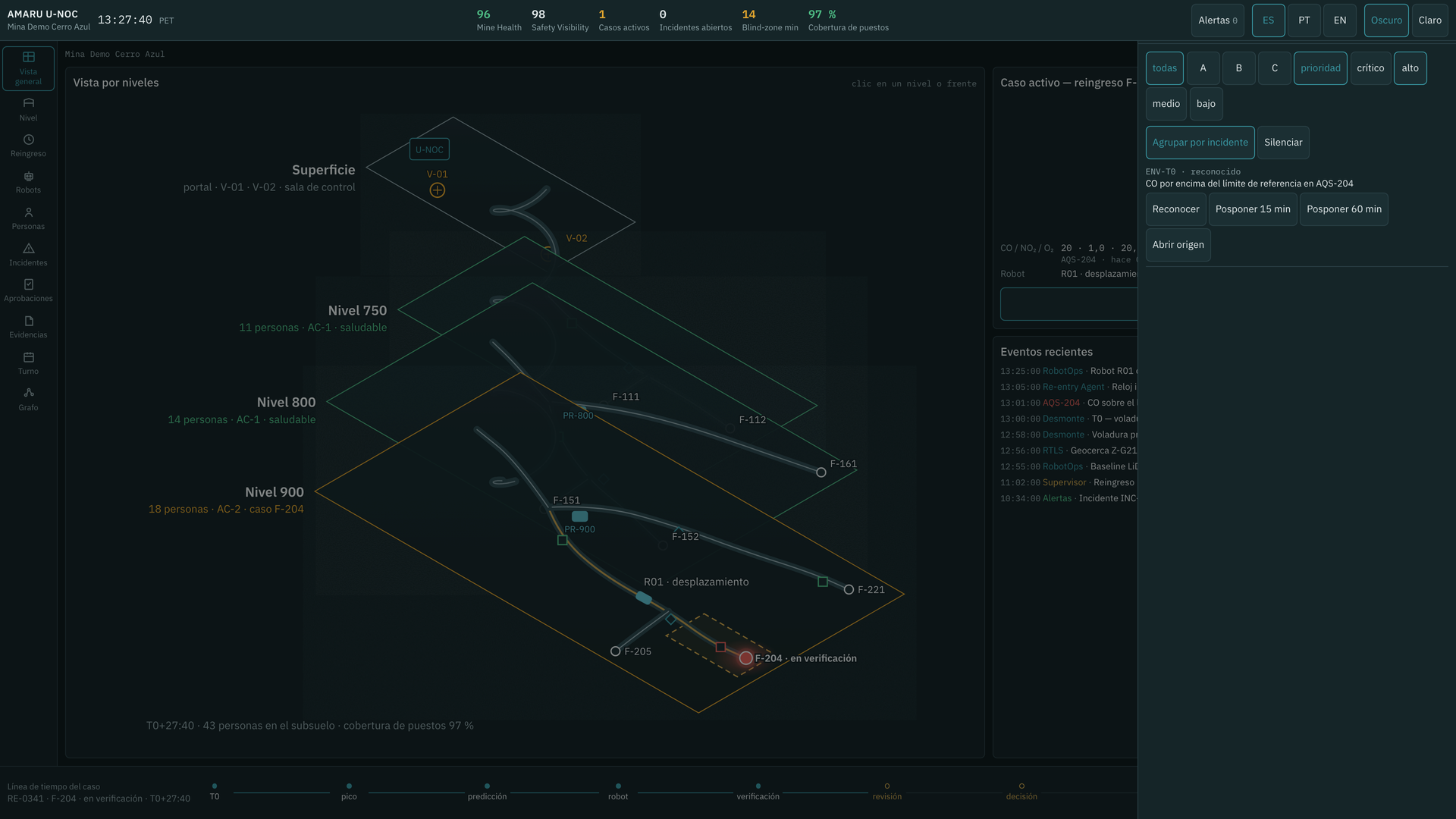This screenshot has height=819, width=1456.
Task: Enable Agrupar por incidente grouping
Action: [1200, 143]
